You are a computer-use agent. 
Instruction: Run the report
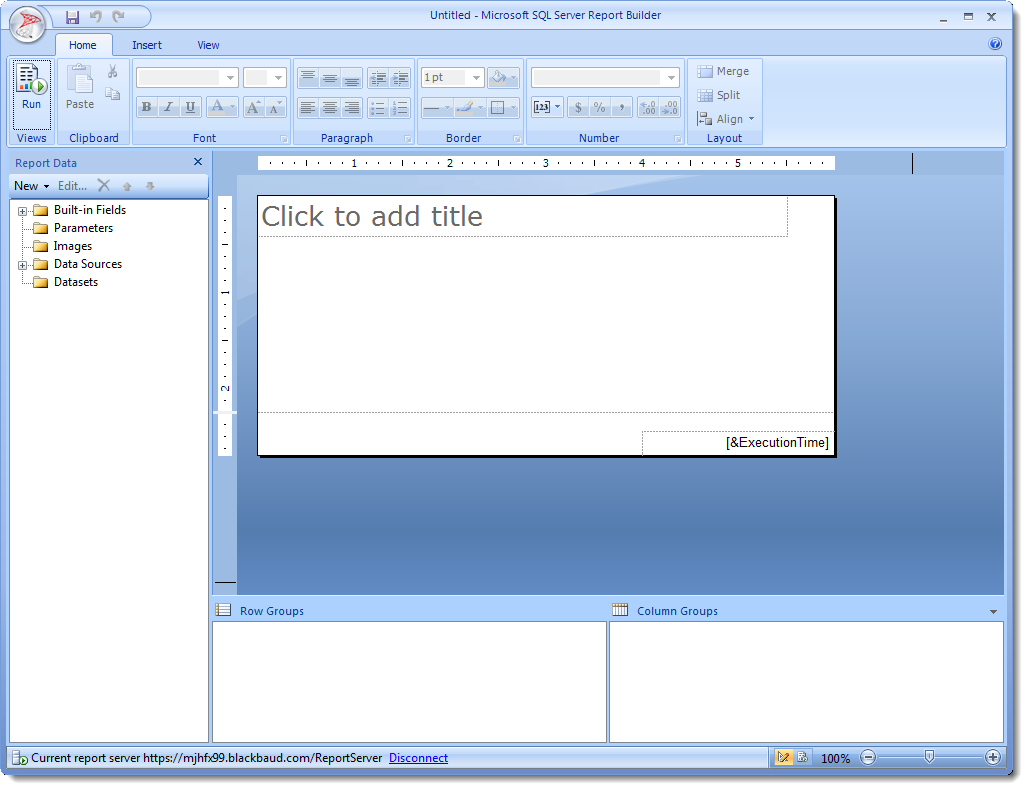coord(31,94)
